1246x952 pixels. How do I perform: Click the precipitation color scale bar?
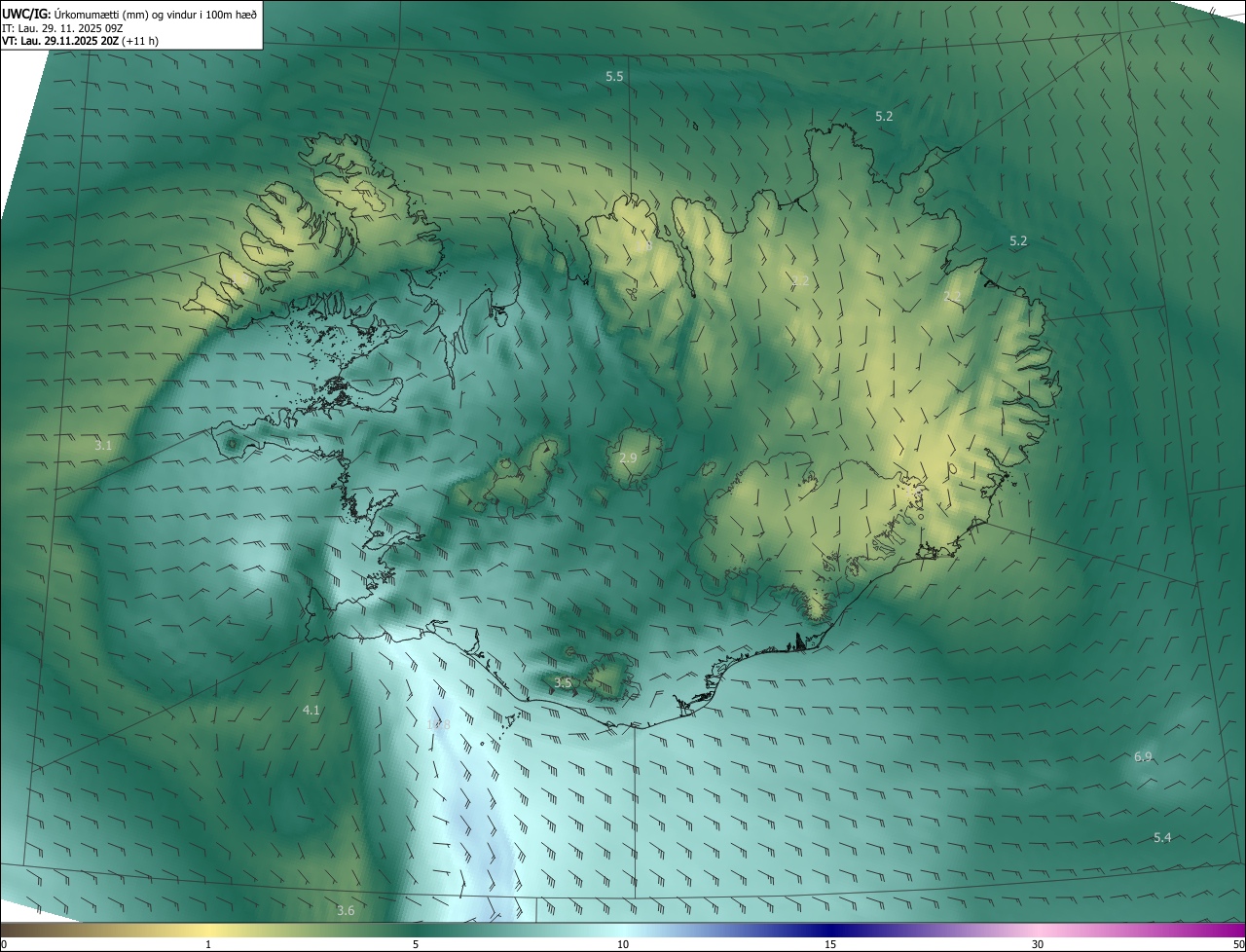(623, 930)
